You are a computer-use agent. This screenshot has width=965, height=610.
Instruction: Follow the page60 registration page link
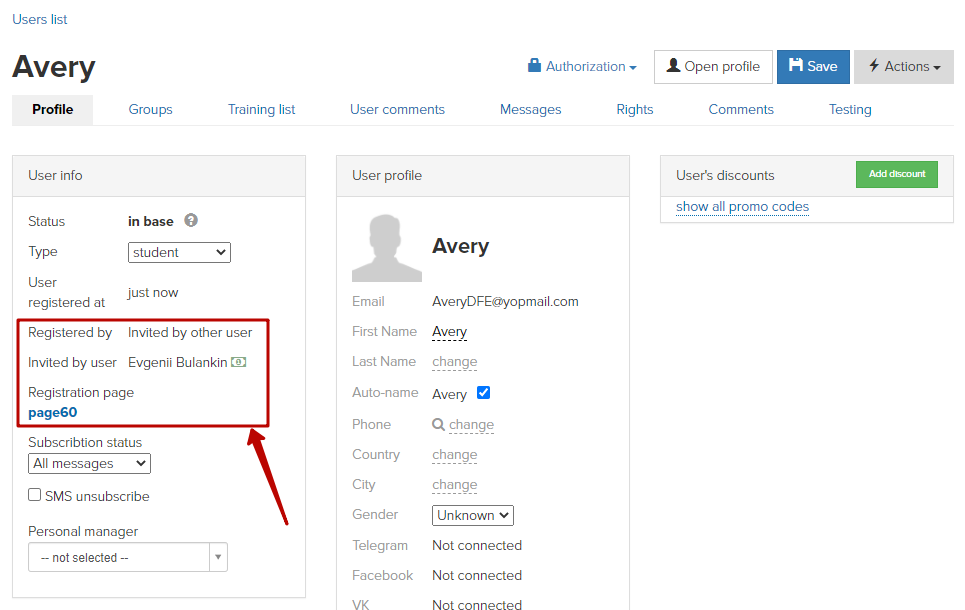click(x=53, y=412)
